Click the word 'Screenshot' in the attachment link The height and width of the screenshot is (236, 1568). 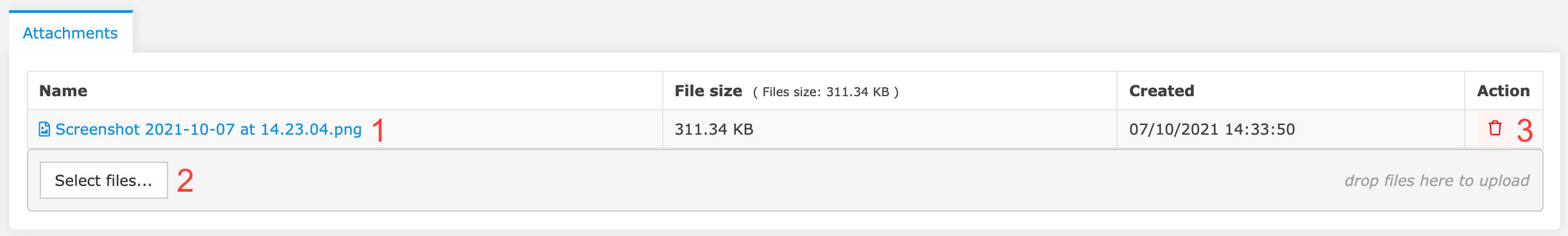coord(98,130)
